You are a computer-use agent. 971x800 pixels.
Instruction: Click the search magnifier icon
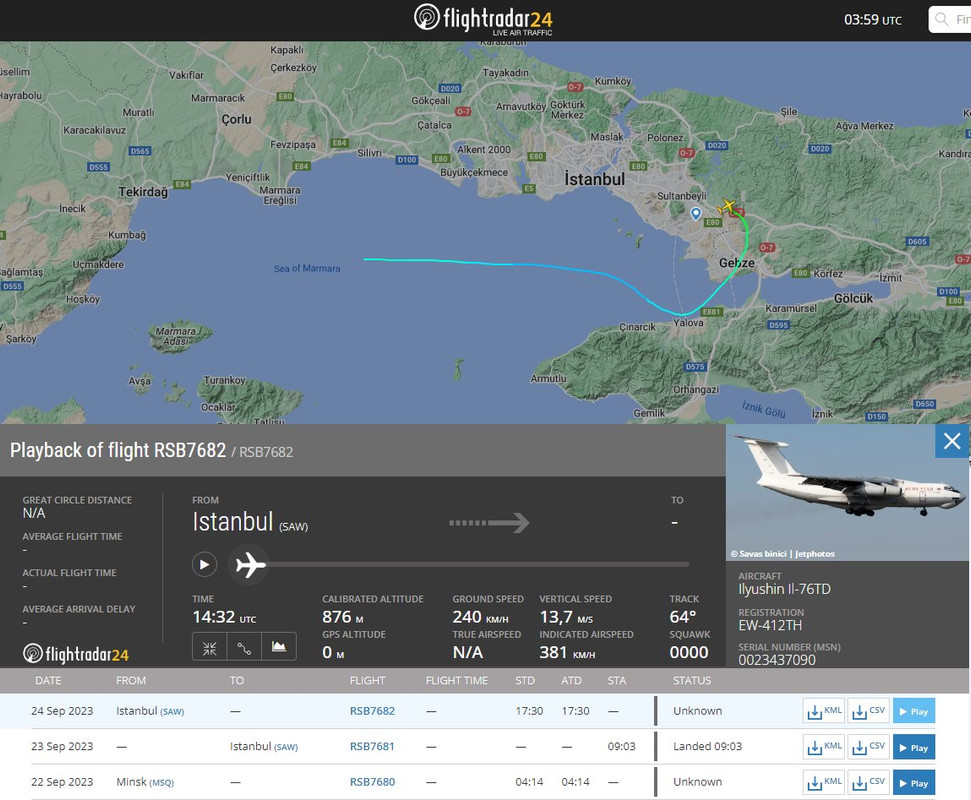(x=942, y=19)
